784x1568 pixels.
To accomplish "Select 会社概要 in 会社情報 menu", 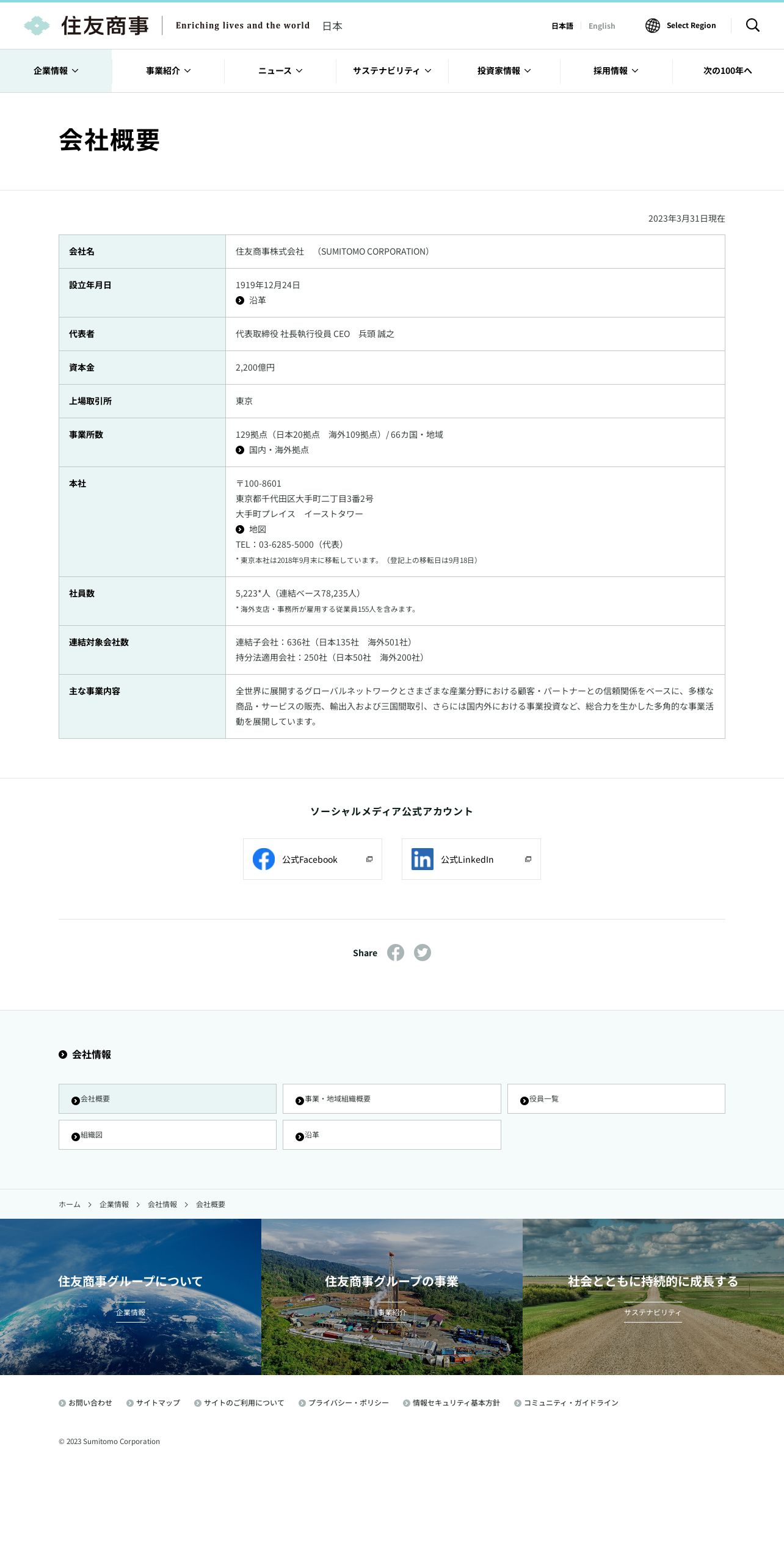I will (x=167, y=1098).
